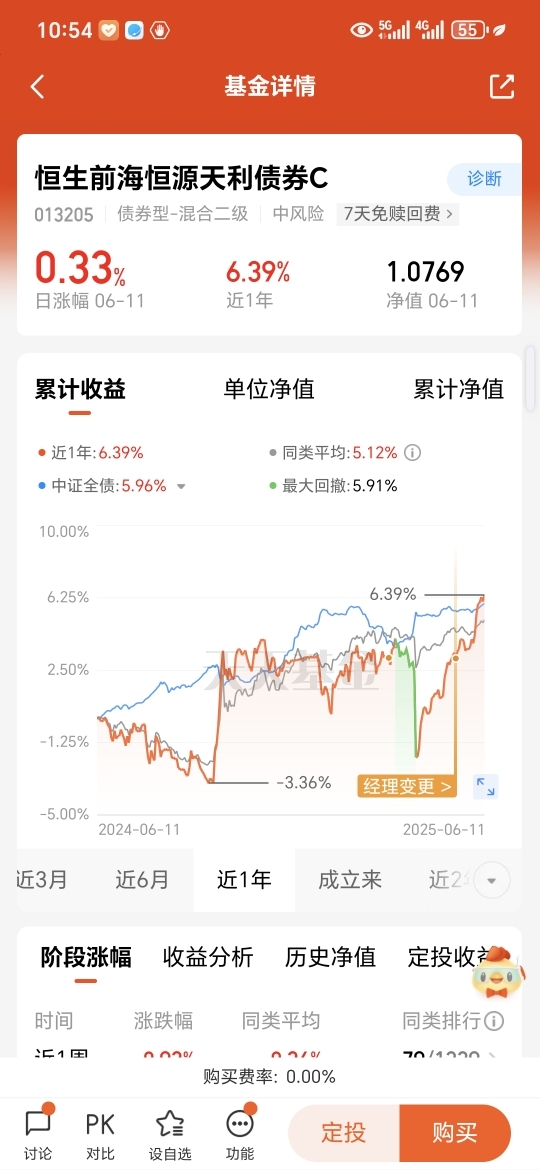540x1170 pixels.
Task: Switch to the 收益分析 tab
Action: click(208, 957)
